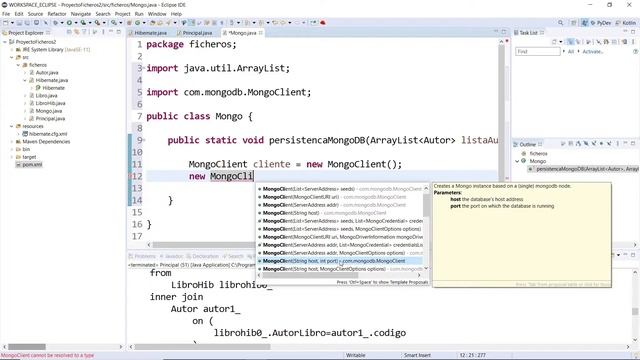Collapse the ficheros package node
The image size is (640, 360).
18,65
